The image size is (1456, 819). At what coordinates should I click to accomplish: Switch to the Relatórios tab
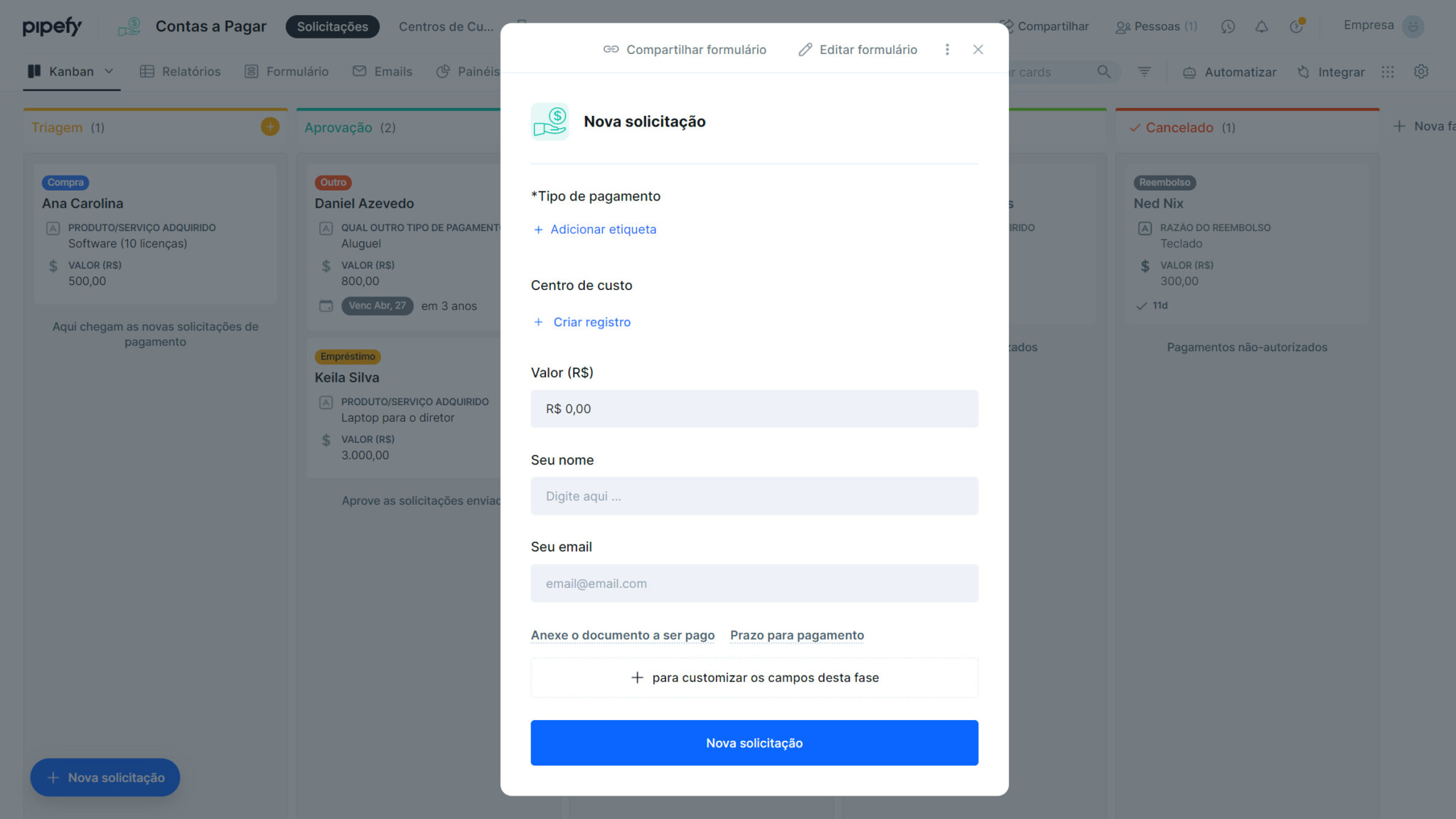point(181,71)
